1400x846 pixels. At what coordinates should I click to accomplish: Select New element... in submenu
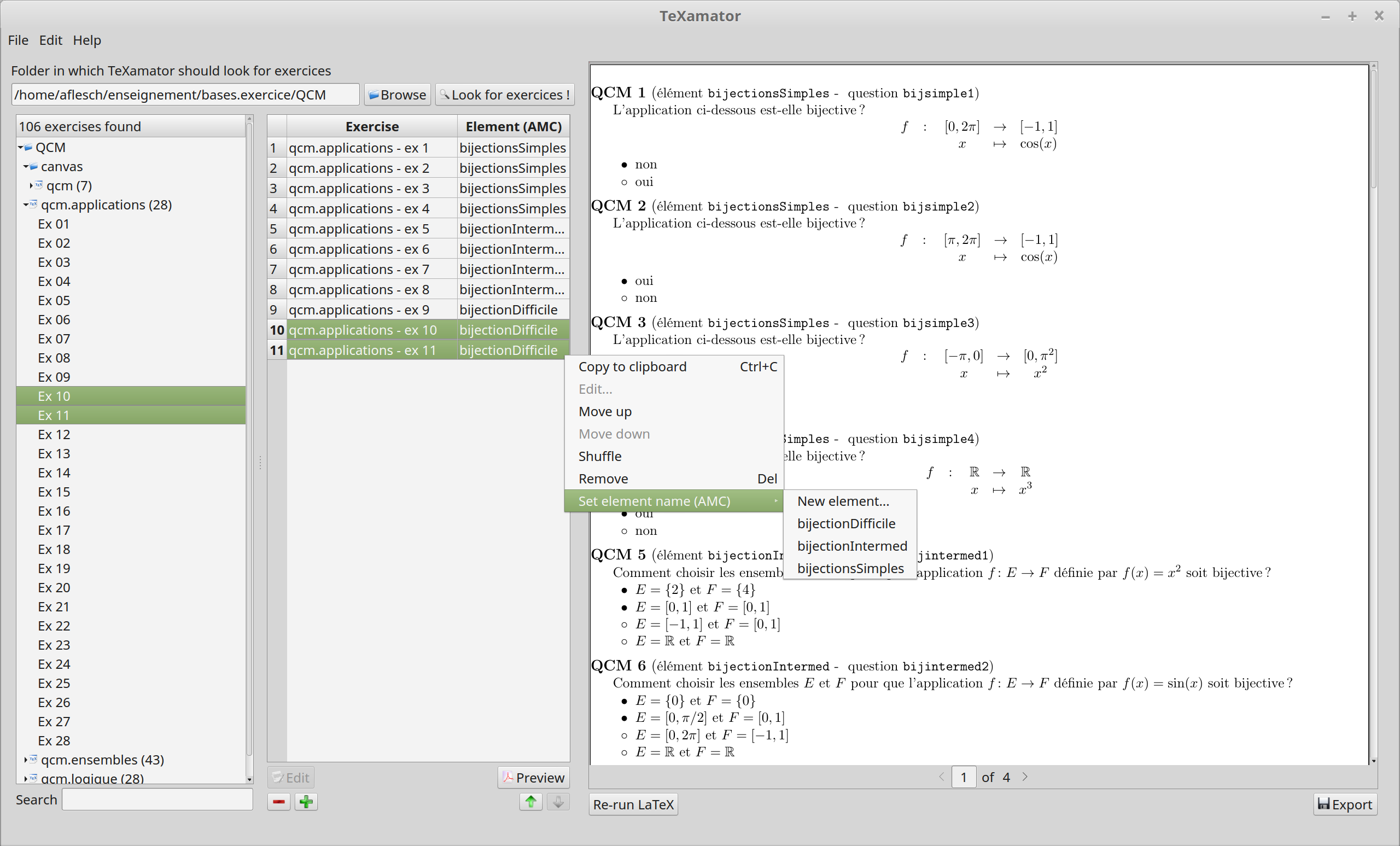click(x=849, y=501)
